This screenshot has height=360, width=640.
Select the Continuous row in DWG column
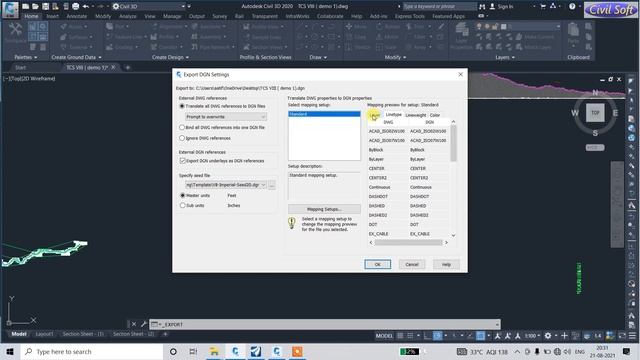tap(380, 187)
